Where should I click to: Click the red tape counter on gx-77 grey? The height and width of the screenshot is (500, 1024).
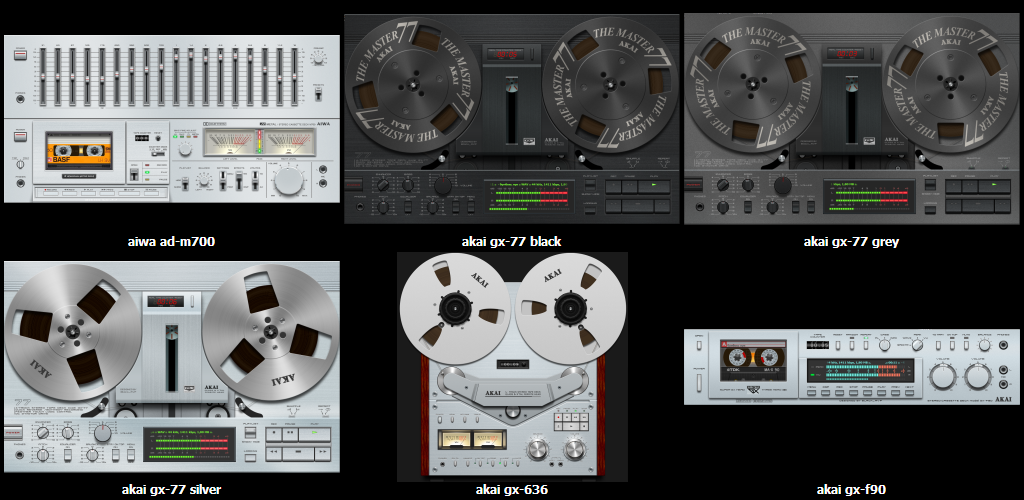tap(848, 54)
